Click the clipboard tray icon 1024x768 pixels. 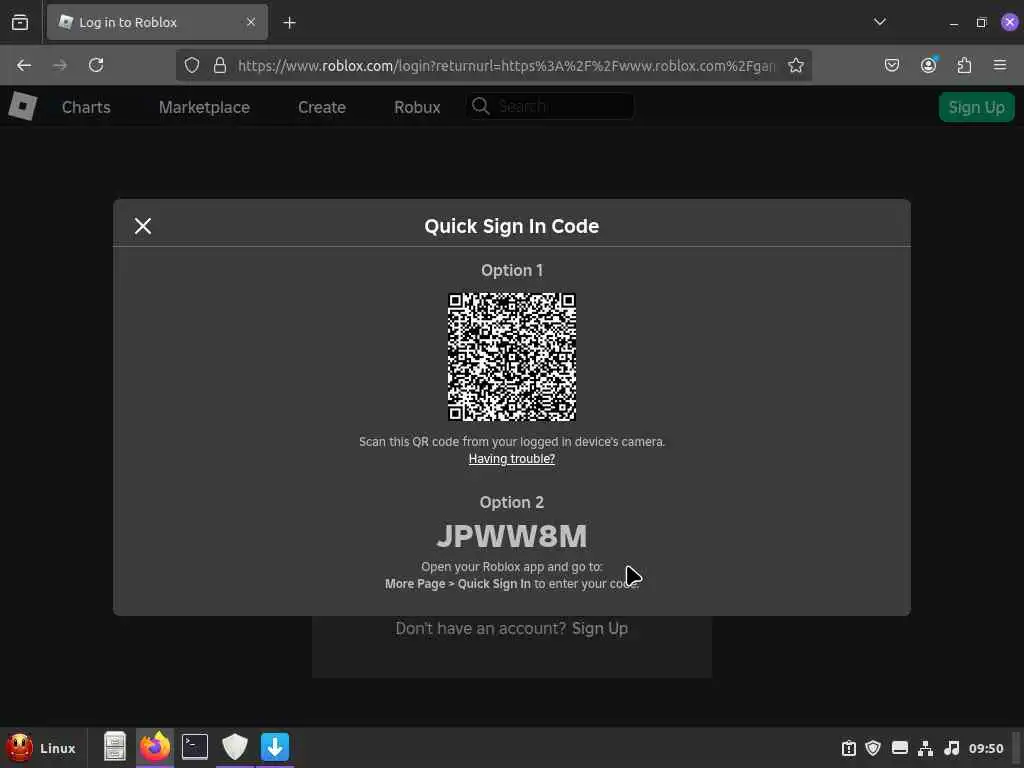(x=848, y=748)
